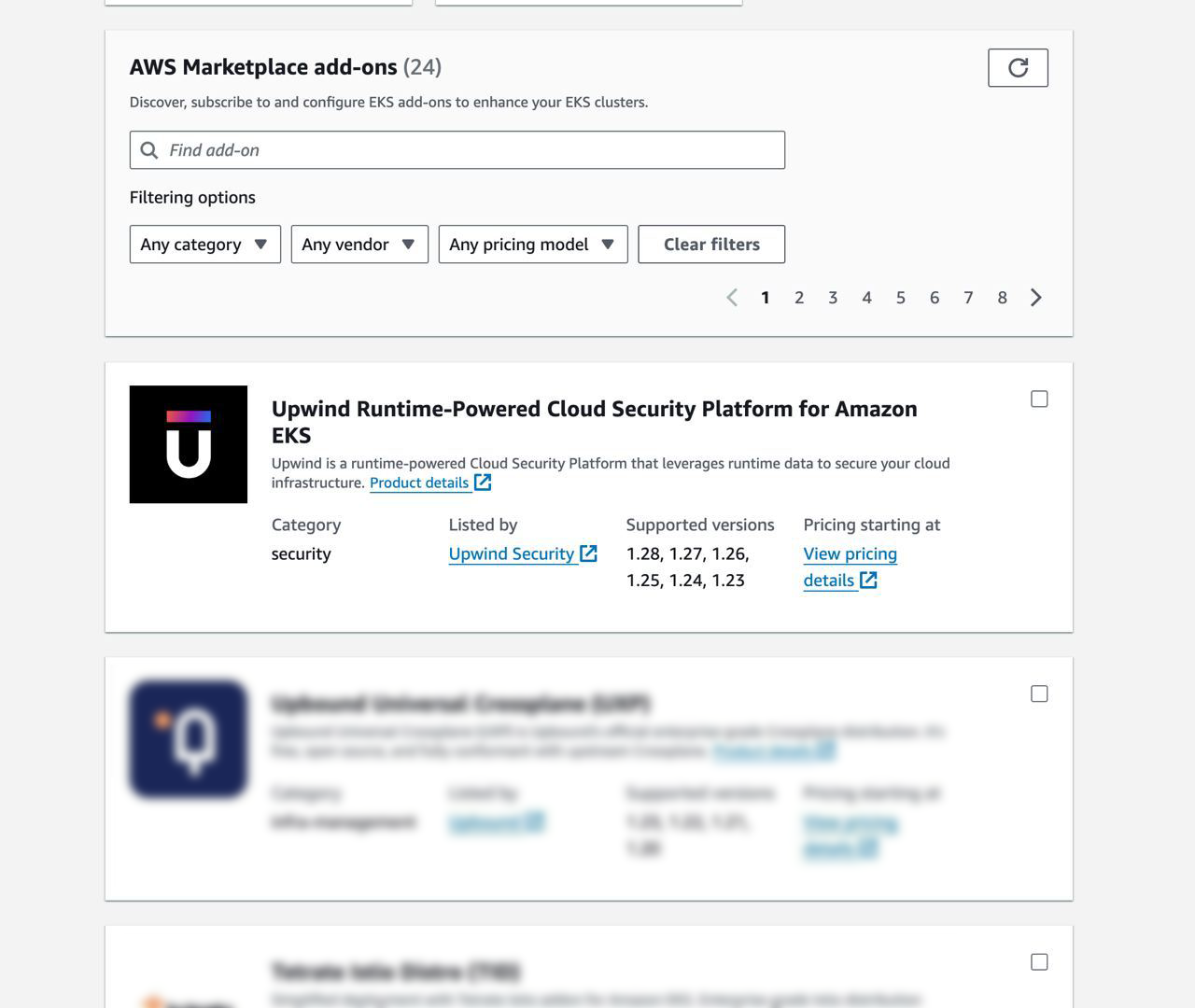1195x1008 pixels.
Task: Check the Upbound Universal Crossplane add-on
Action: (x=1039, y=693)
